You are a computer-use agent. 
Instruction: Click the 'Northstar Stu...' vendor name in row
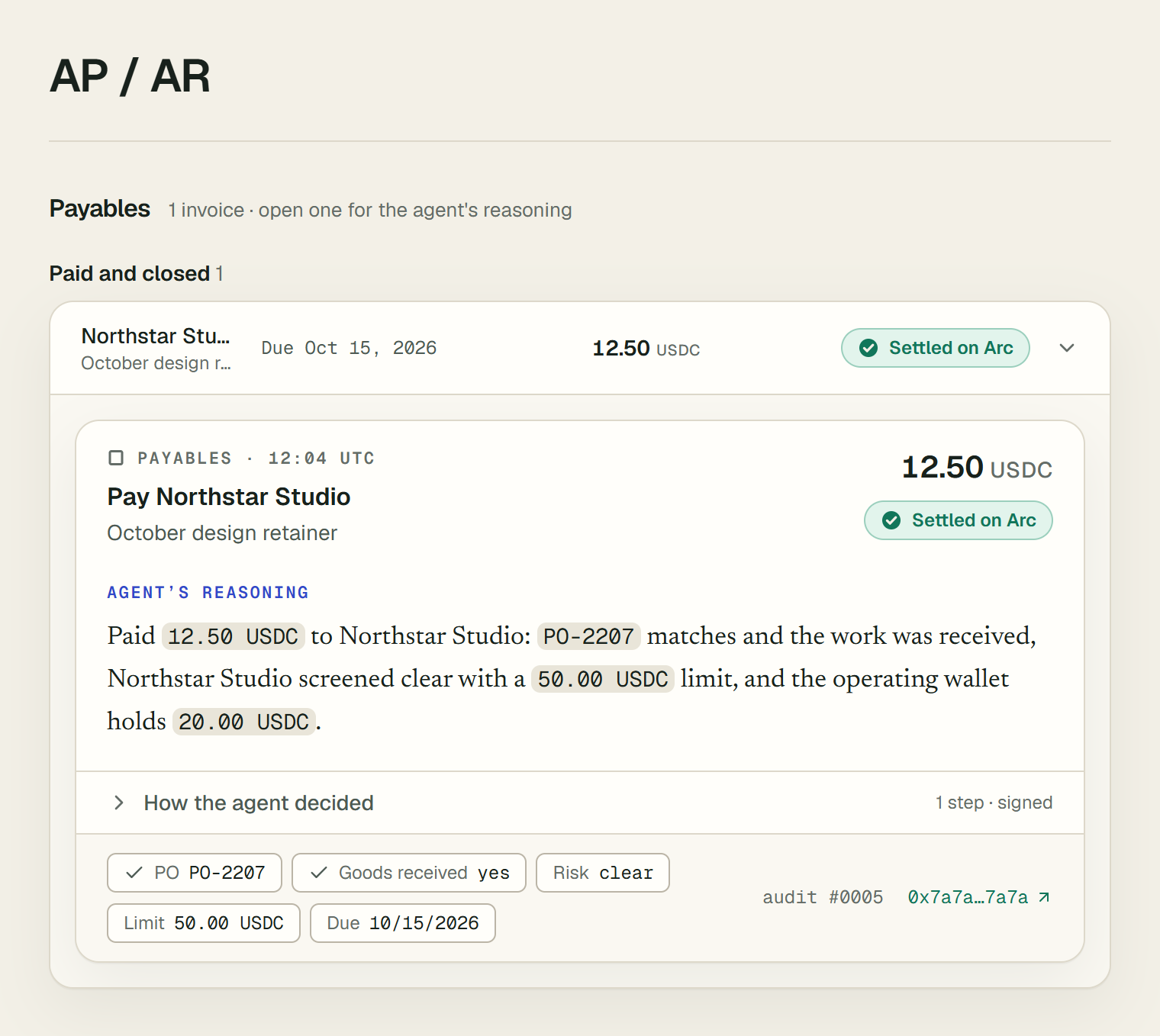(156, 336)
